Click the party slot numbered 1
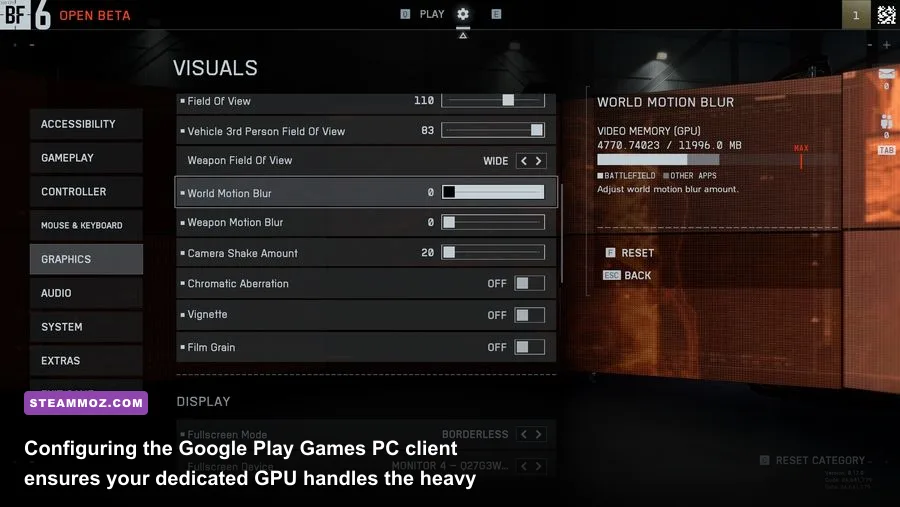This screenshot has height=507, width=900. 856,15
